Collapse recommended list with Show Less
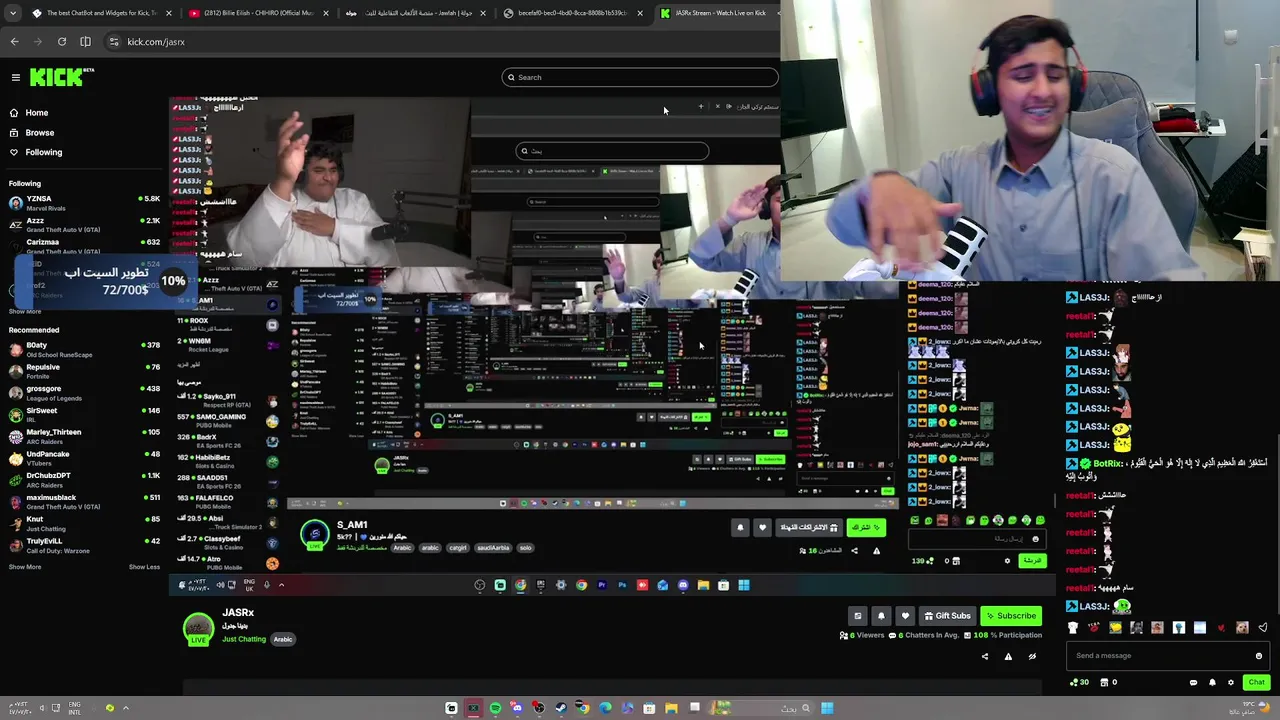Viewport: 1280px width, 720px height. click(144, 567)
